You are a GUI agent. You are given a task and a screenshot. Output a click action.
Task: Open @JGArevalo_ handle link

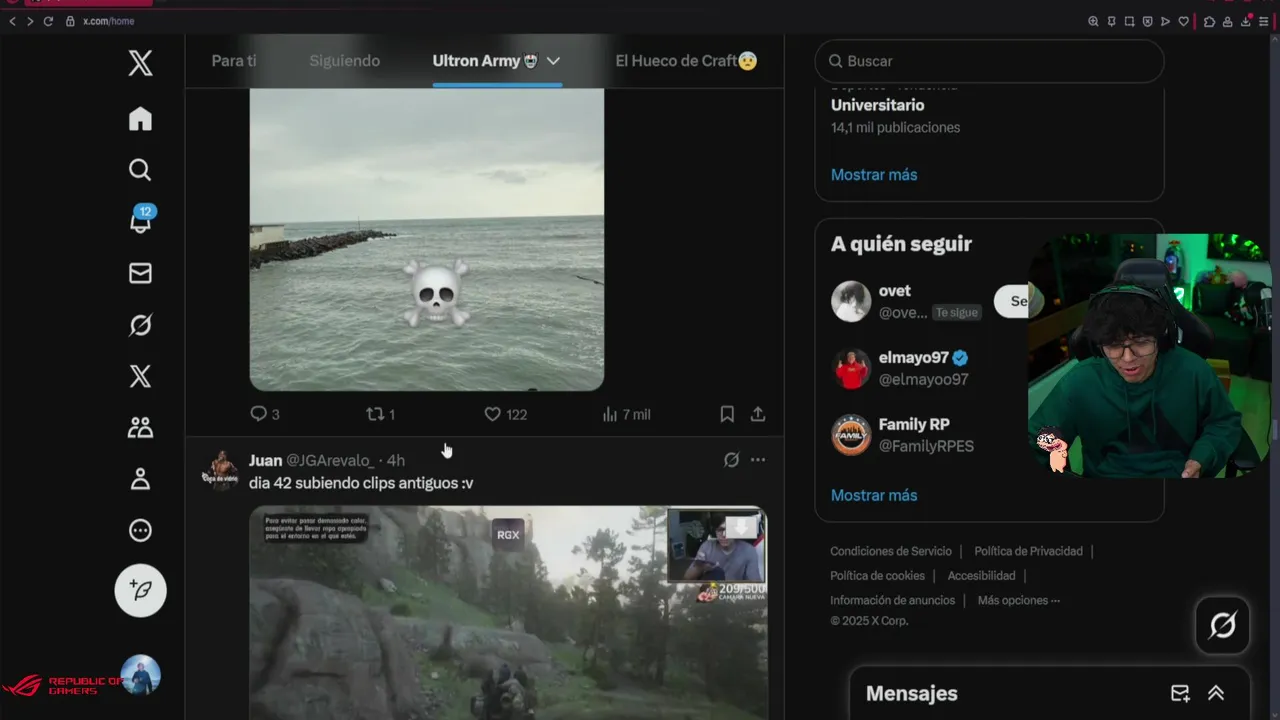330,460
